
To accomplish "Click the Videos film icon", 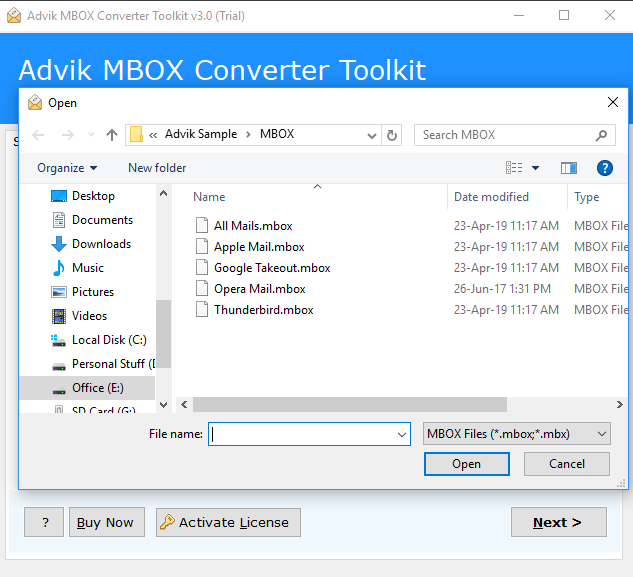I will [x=59, y=316].
